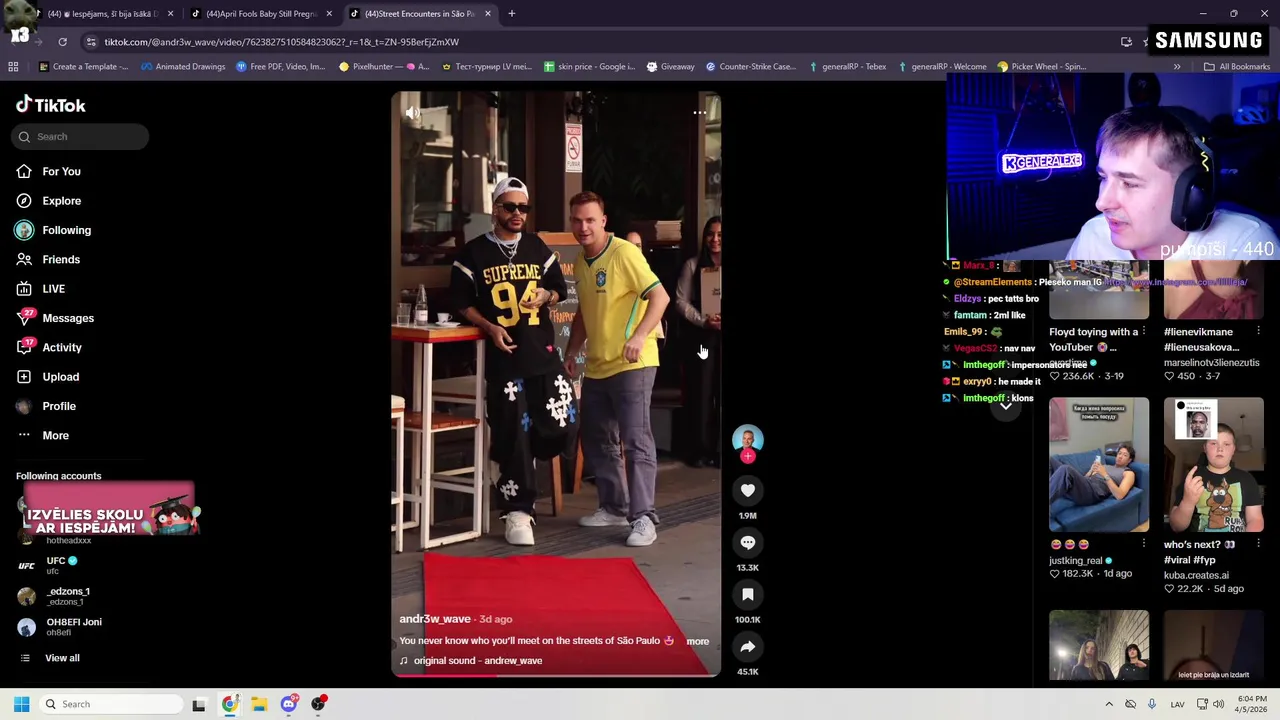Mute the video with the speaker icon
Screen dimensions: 1280x720
pyautogui.click(x=413, y=113)
